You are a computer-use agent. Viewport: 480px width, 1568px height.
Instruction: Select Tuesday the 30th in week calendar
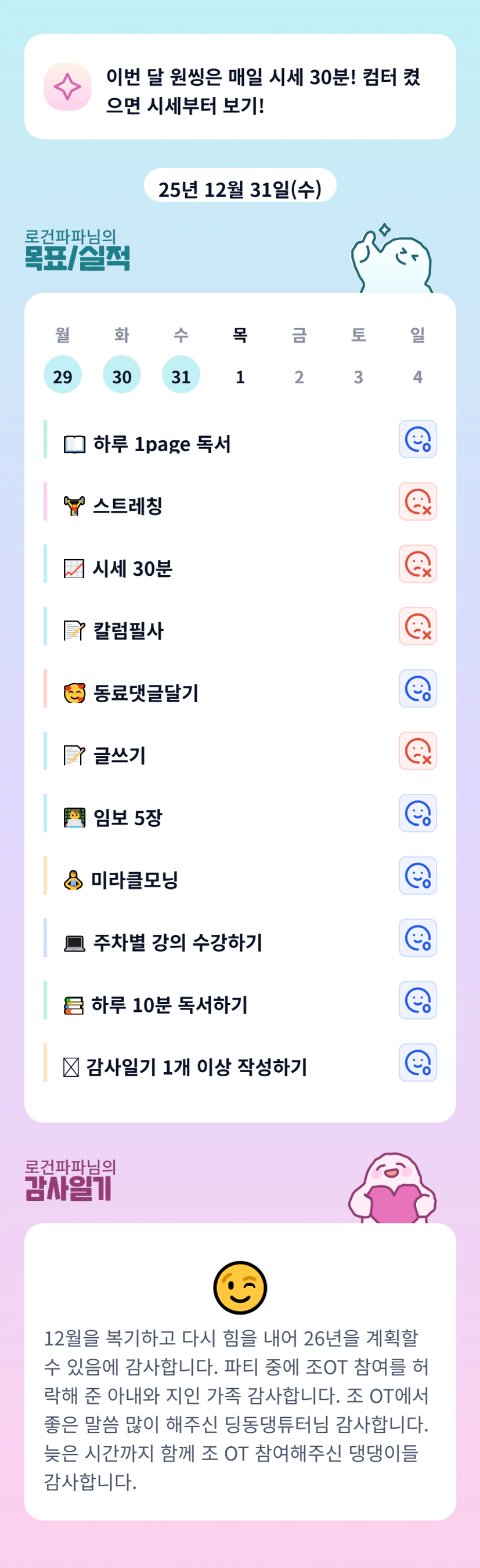pyautogui.click(x=121, y=375)
